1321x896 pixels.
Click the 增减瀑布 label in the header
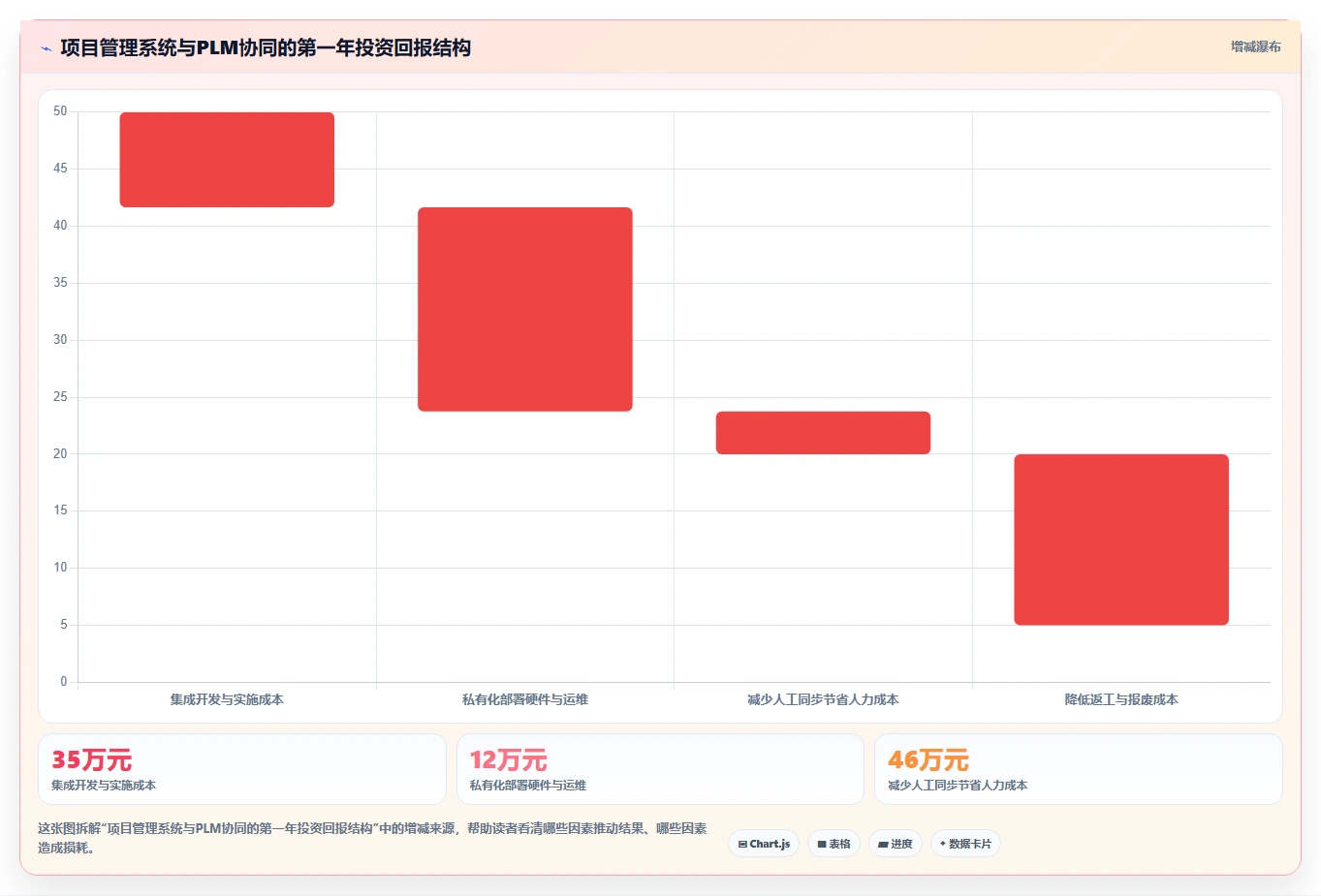1255,46
